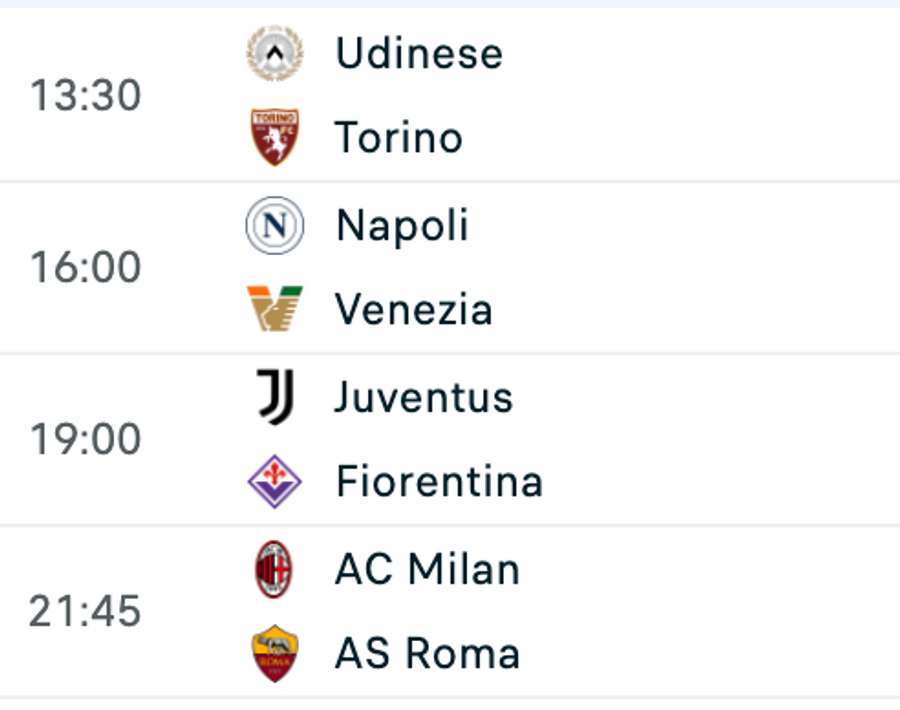
Task: Click the AS Roma wolf crest
Action: point(275,653)
